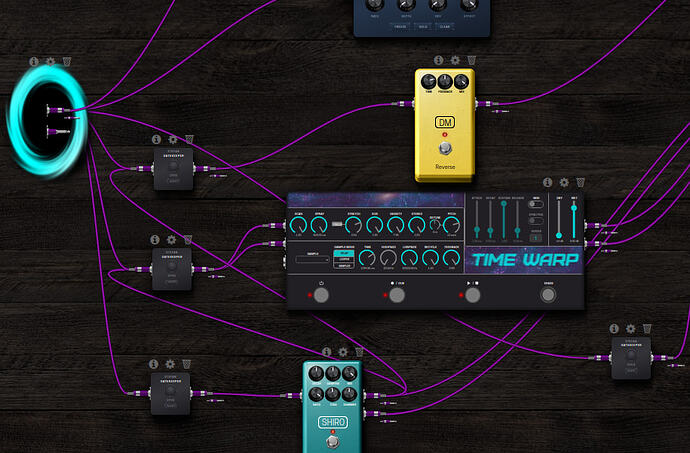The height and width of the screenshot is (453, 690).
Task: Click the Scan knob on Time Warp
Action: 298,225
